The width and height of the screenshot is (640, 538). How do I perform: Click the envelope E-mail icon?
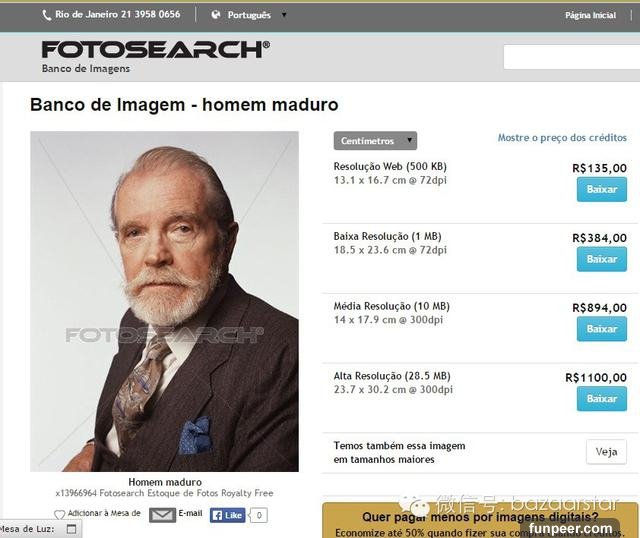[x=162, y=515]
